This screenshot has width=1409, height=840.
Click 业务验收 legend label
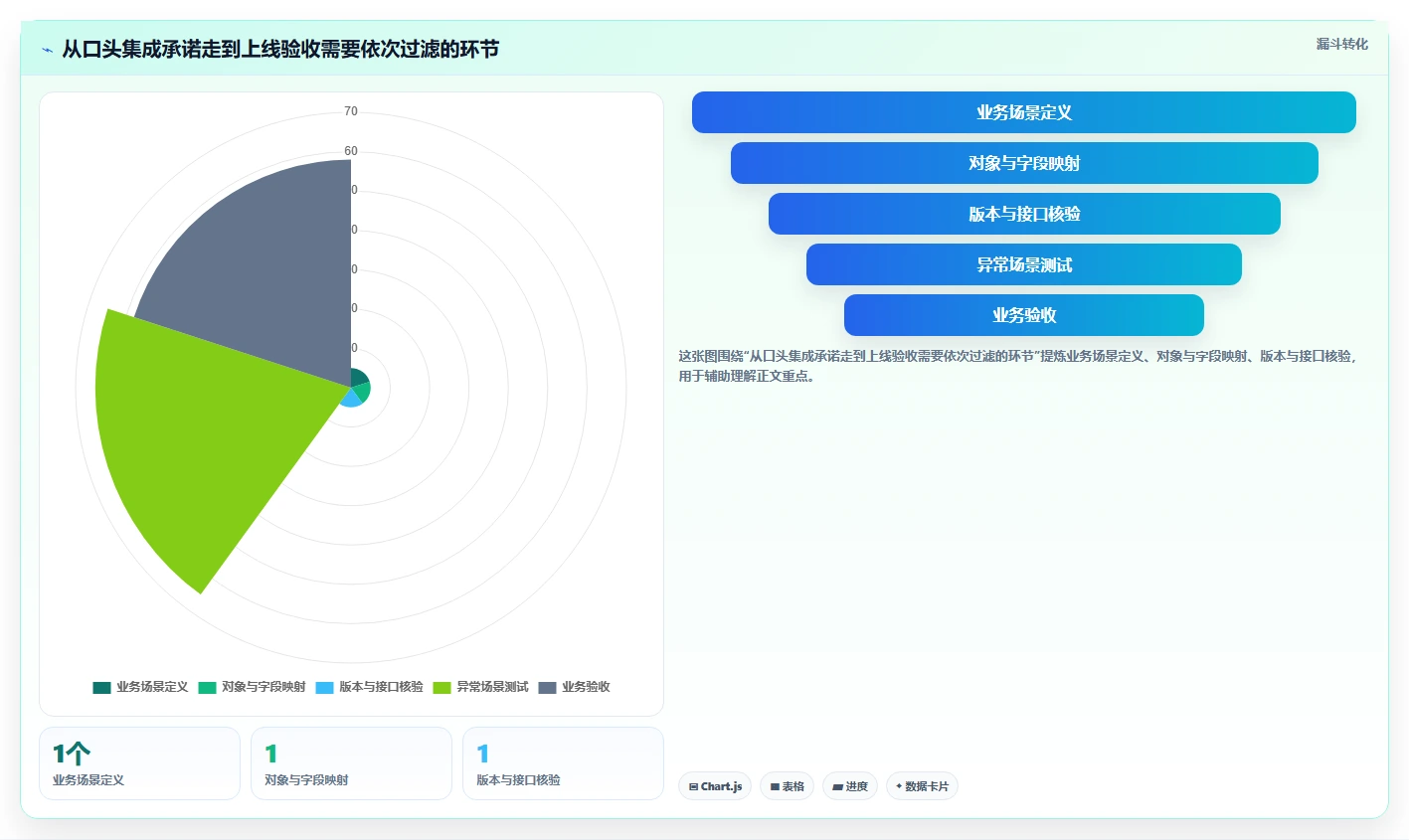point(586,687)
